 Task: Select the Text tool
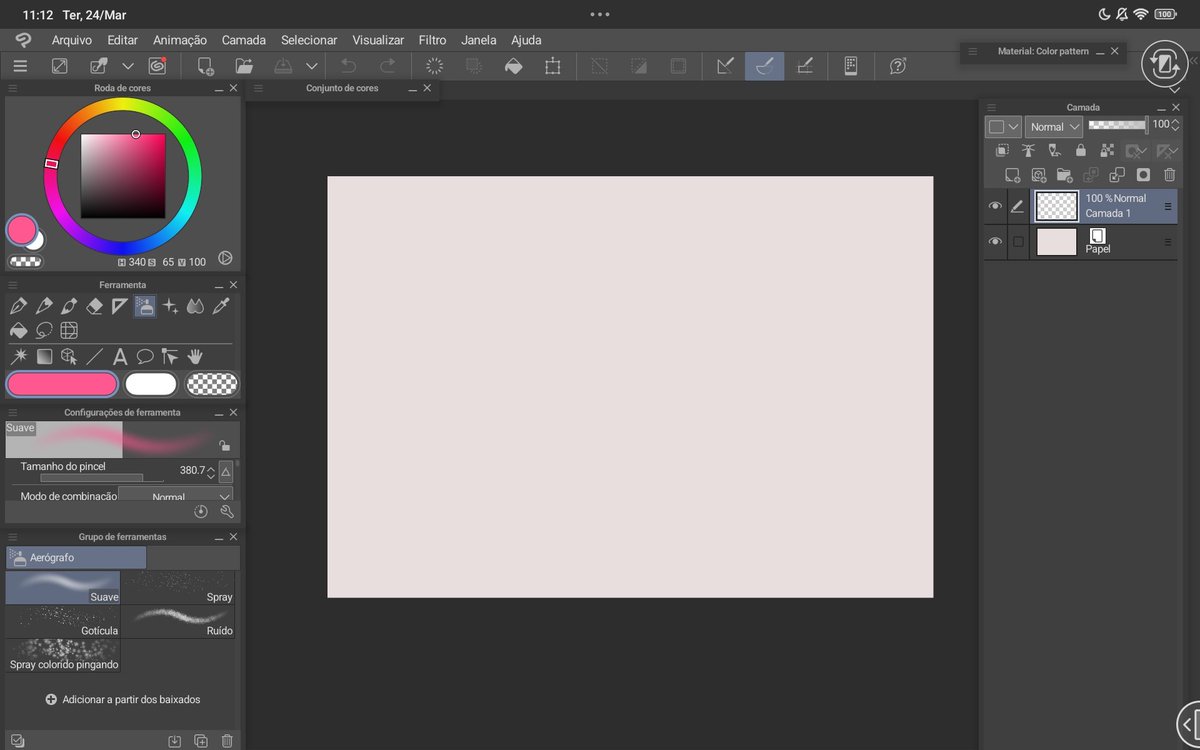pyautogui.click(x=120, y=356)
